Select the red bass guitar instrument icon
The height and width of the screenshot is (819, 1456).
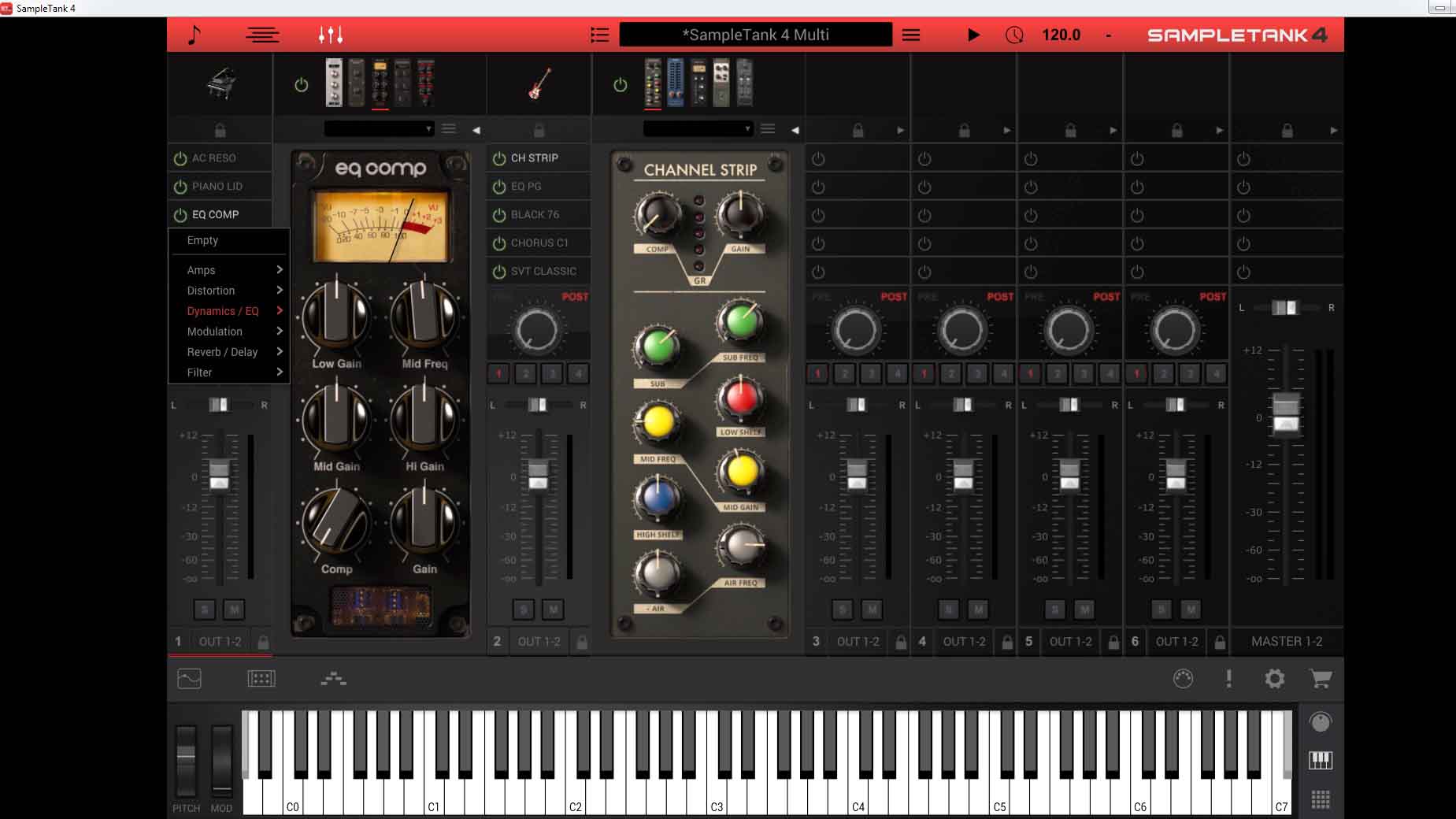click(x=539, y=83)
